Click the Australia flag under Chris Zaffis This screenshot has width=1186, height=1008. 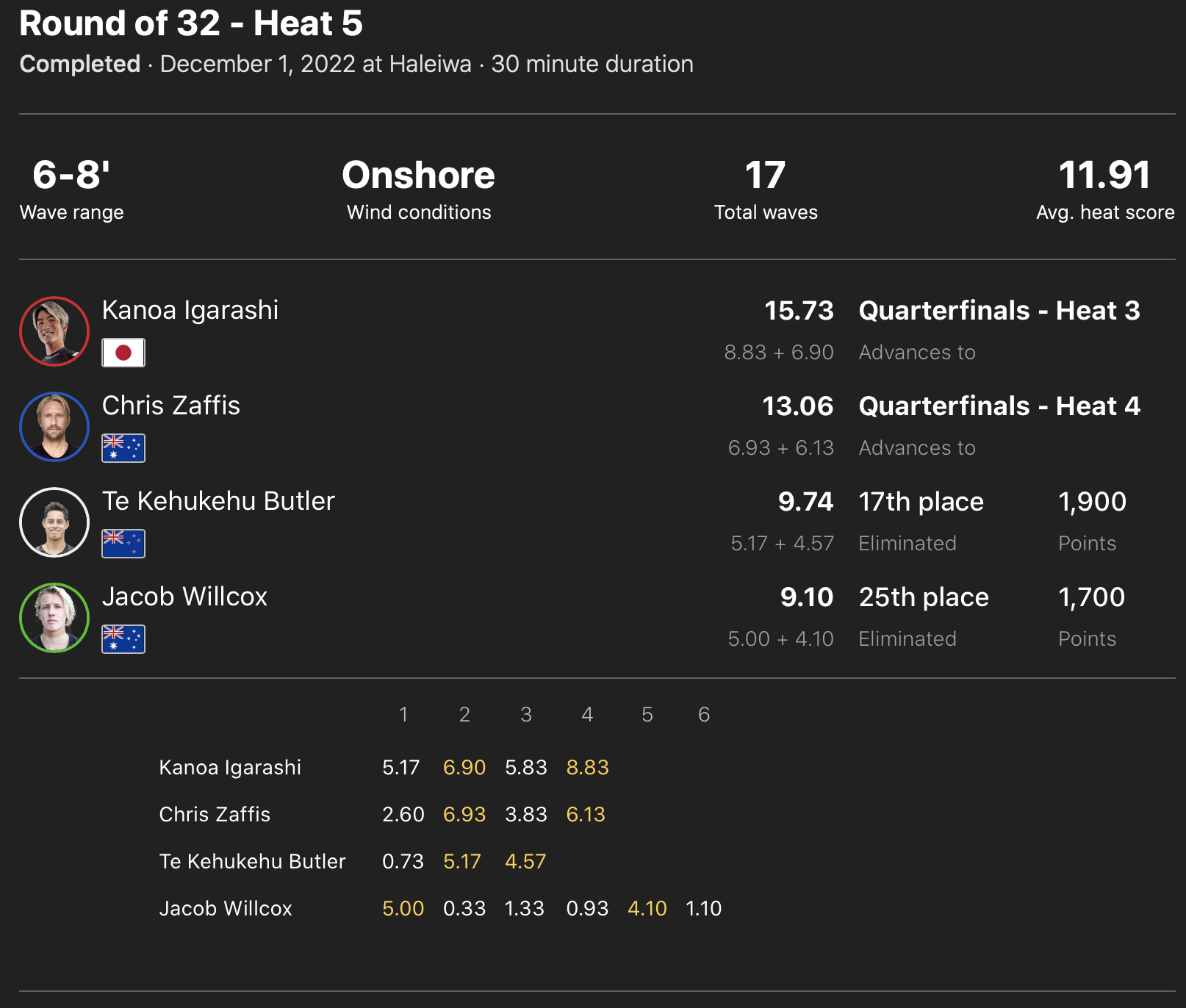[123, 448]
